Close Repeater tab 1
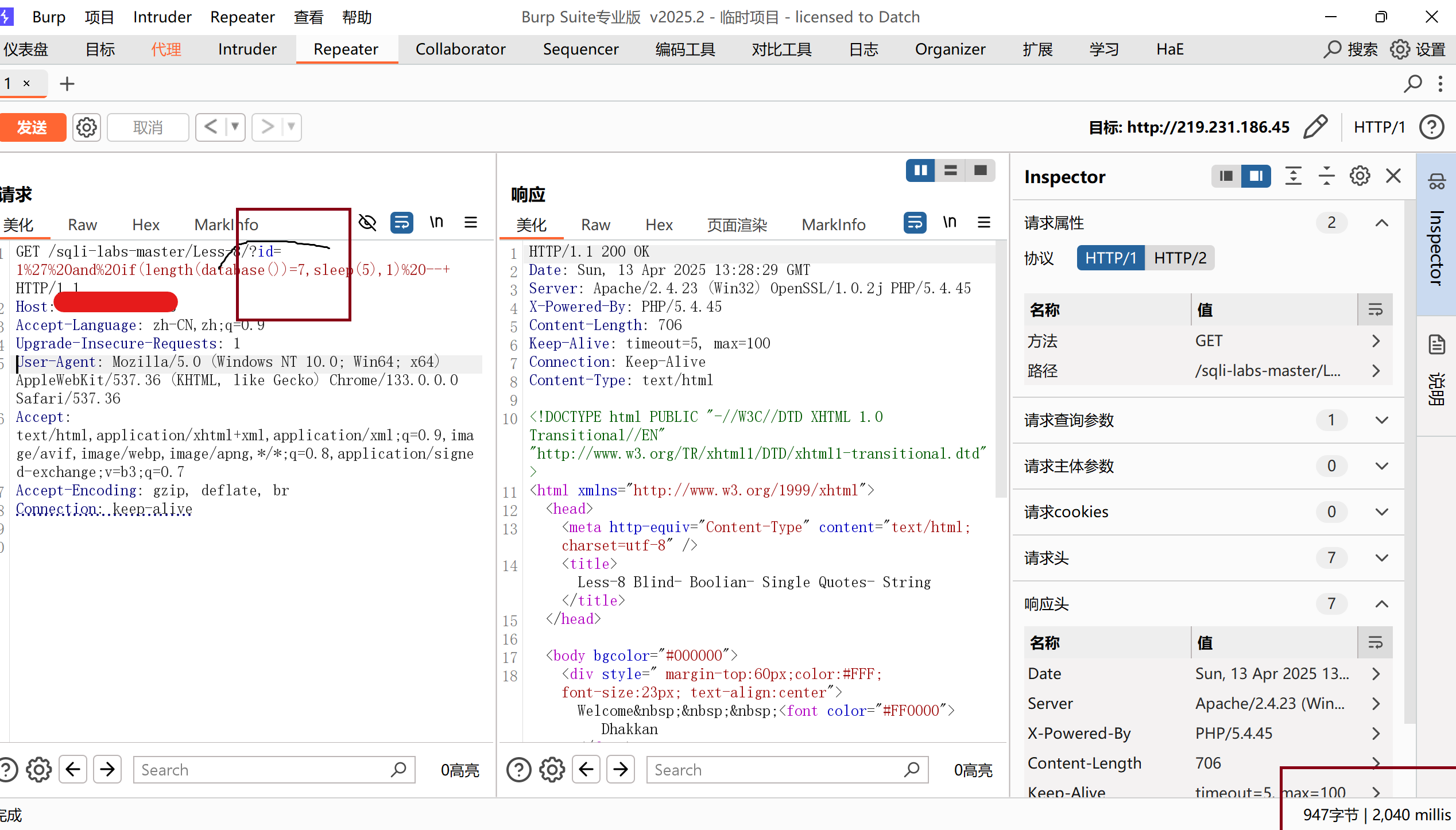 pos(26,83)
